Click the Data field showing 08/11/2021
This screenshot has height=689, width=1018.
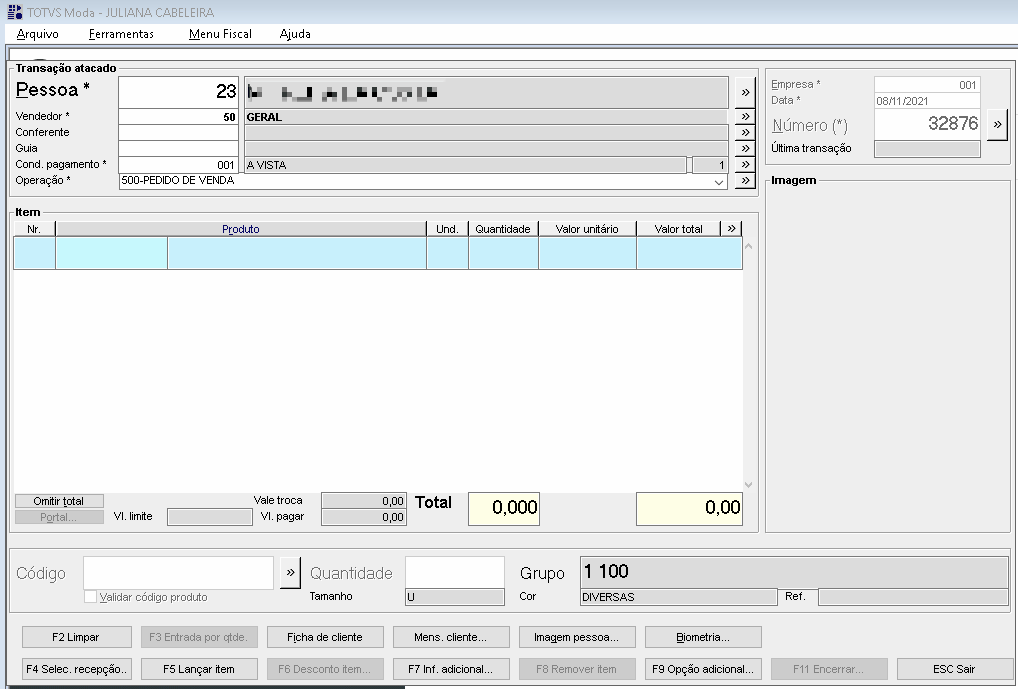click(x=927, y=101)
